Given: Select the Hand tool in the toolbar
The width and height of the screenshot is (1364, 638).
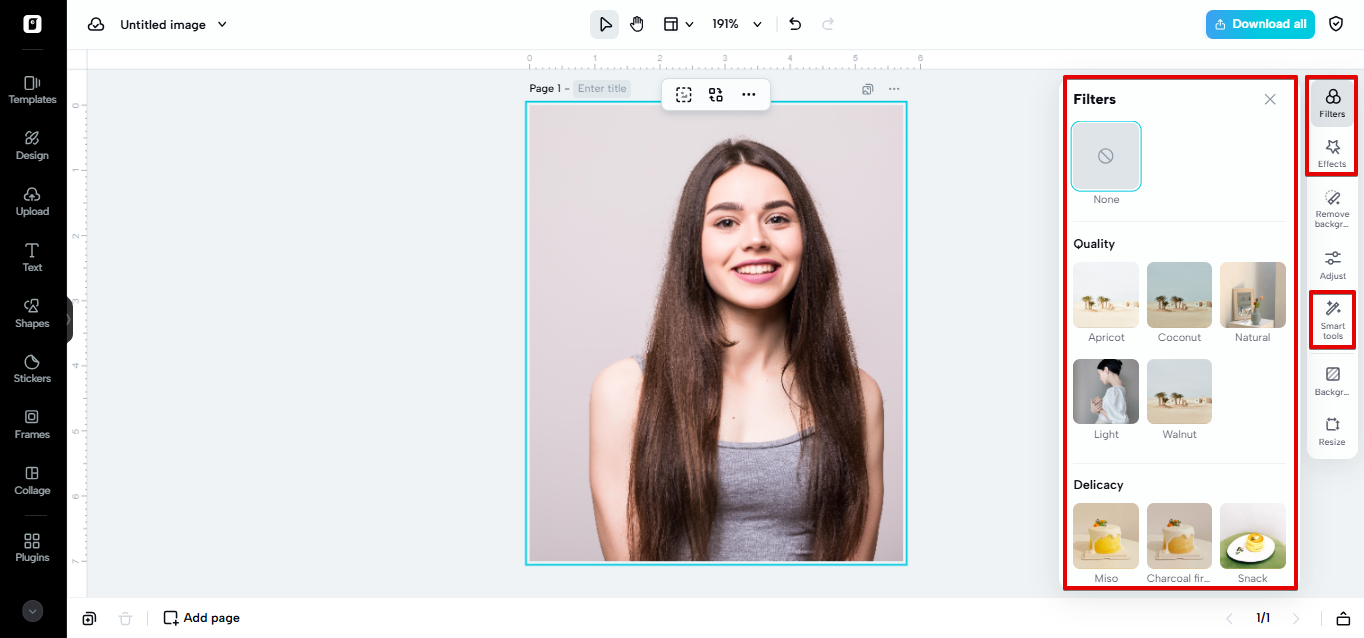Looking at the screenshot, I should pyautogui.click(x=637, y=23).
